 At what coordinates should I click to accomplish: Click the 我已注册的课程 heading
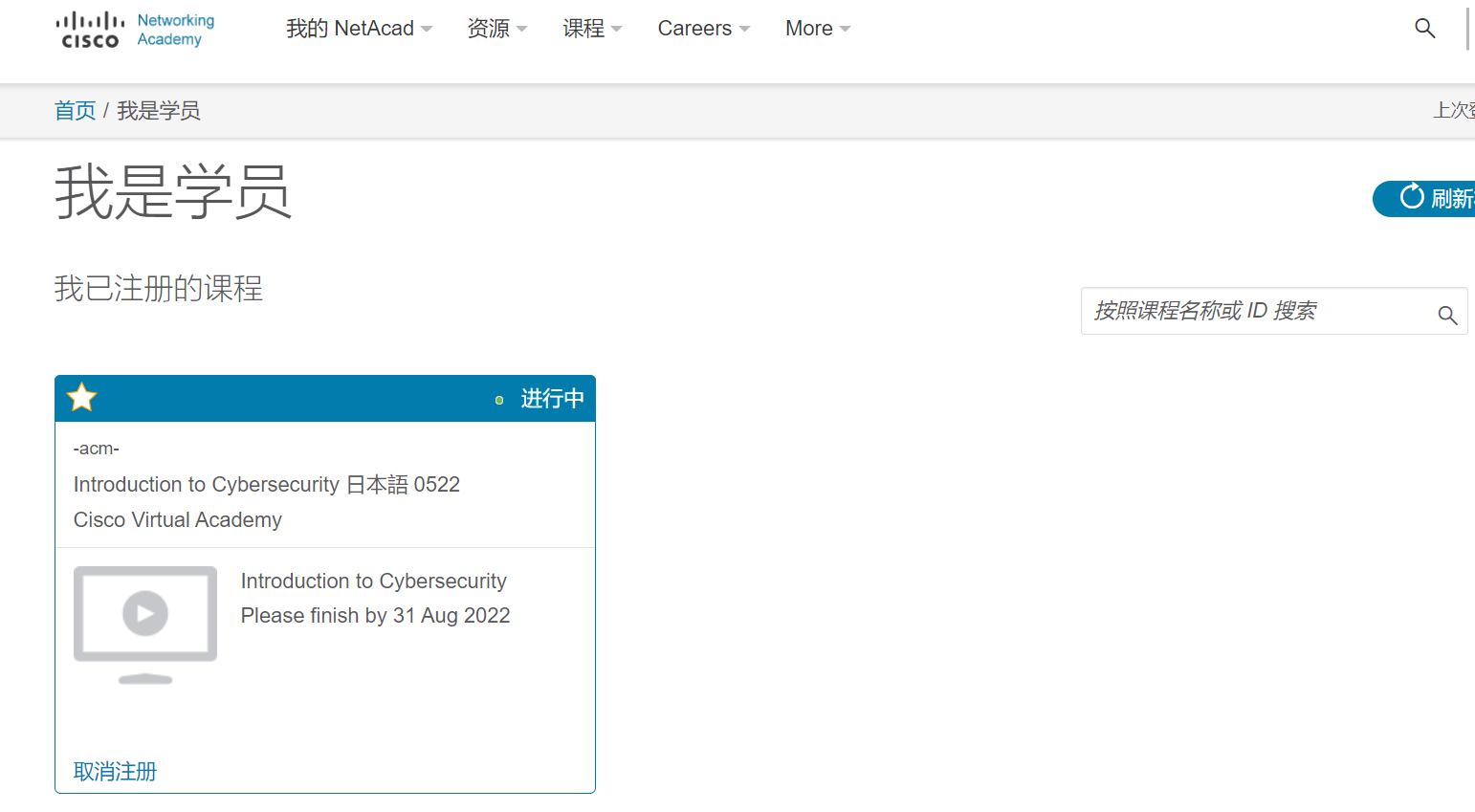(159, 288)
